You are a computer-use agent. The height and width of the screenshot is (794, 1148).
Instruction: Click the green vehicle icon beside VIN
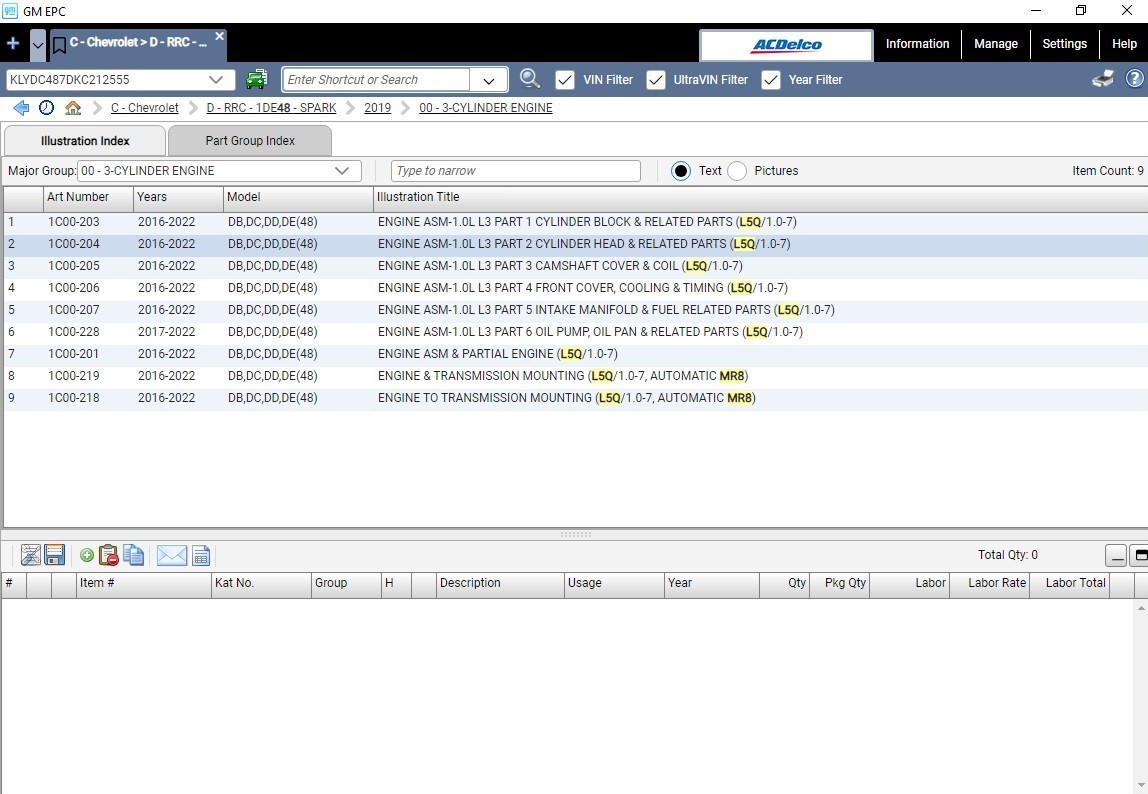click(x=256, y=79)
